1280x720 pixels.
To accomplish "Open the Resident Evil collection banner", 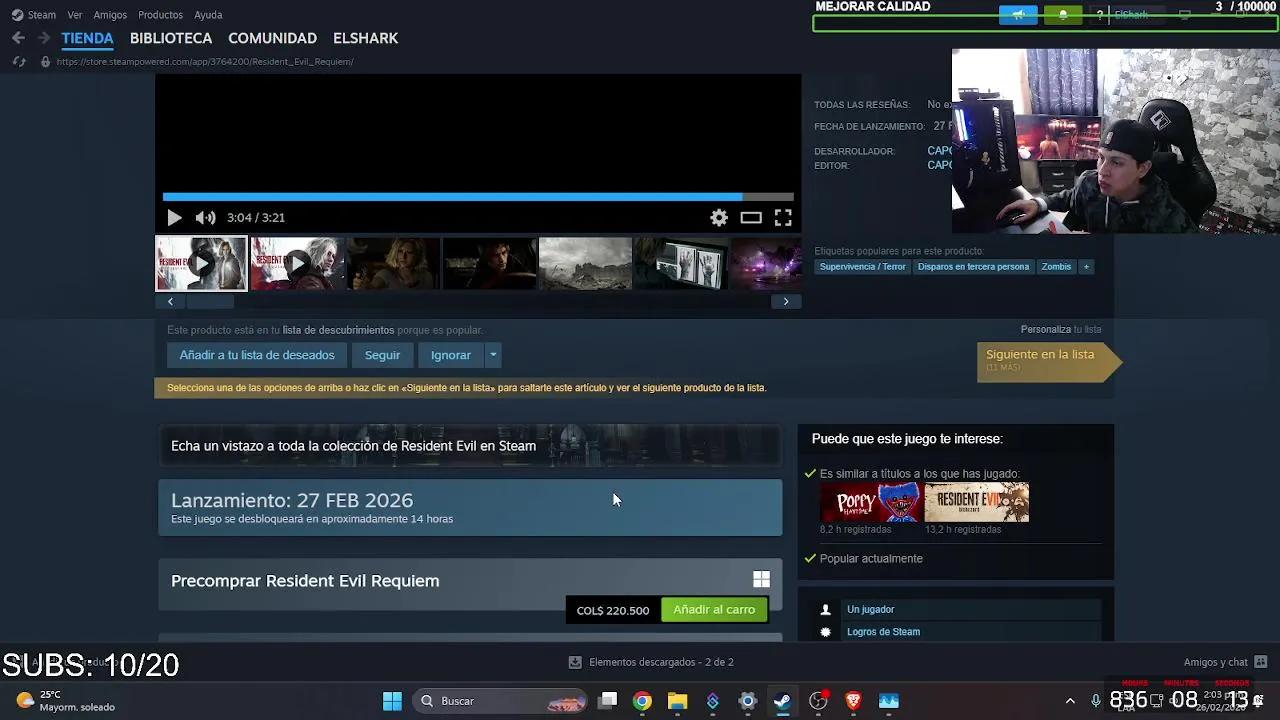I will pyautogui.click(x=470, y=446).
